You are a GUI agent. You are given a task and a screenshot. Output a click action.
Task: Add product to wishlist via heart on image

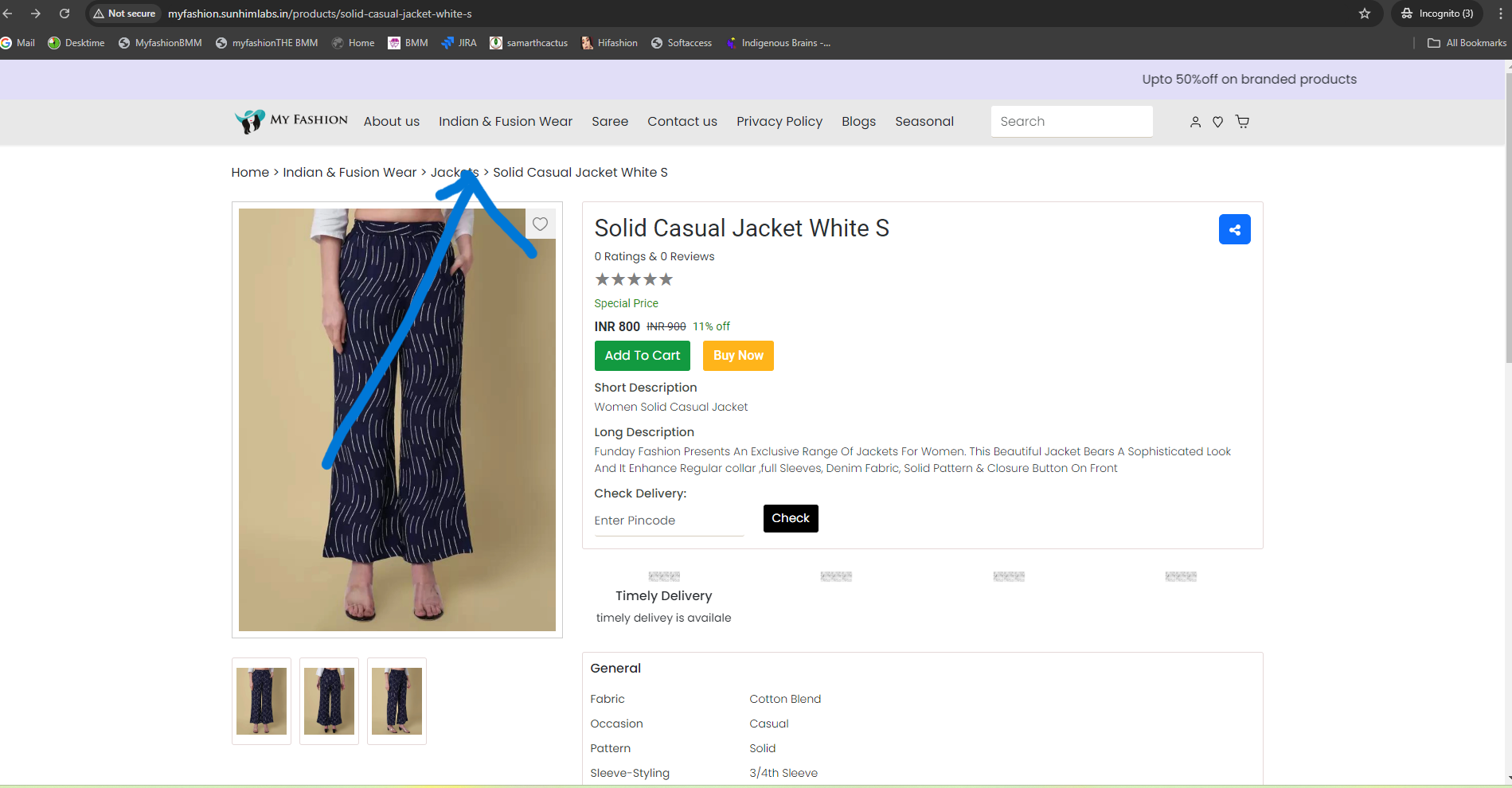click(x=540, y=224)
